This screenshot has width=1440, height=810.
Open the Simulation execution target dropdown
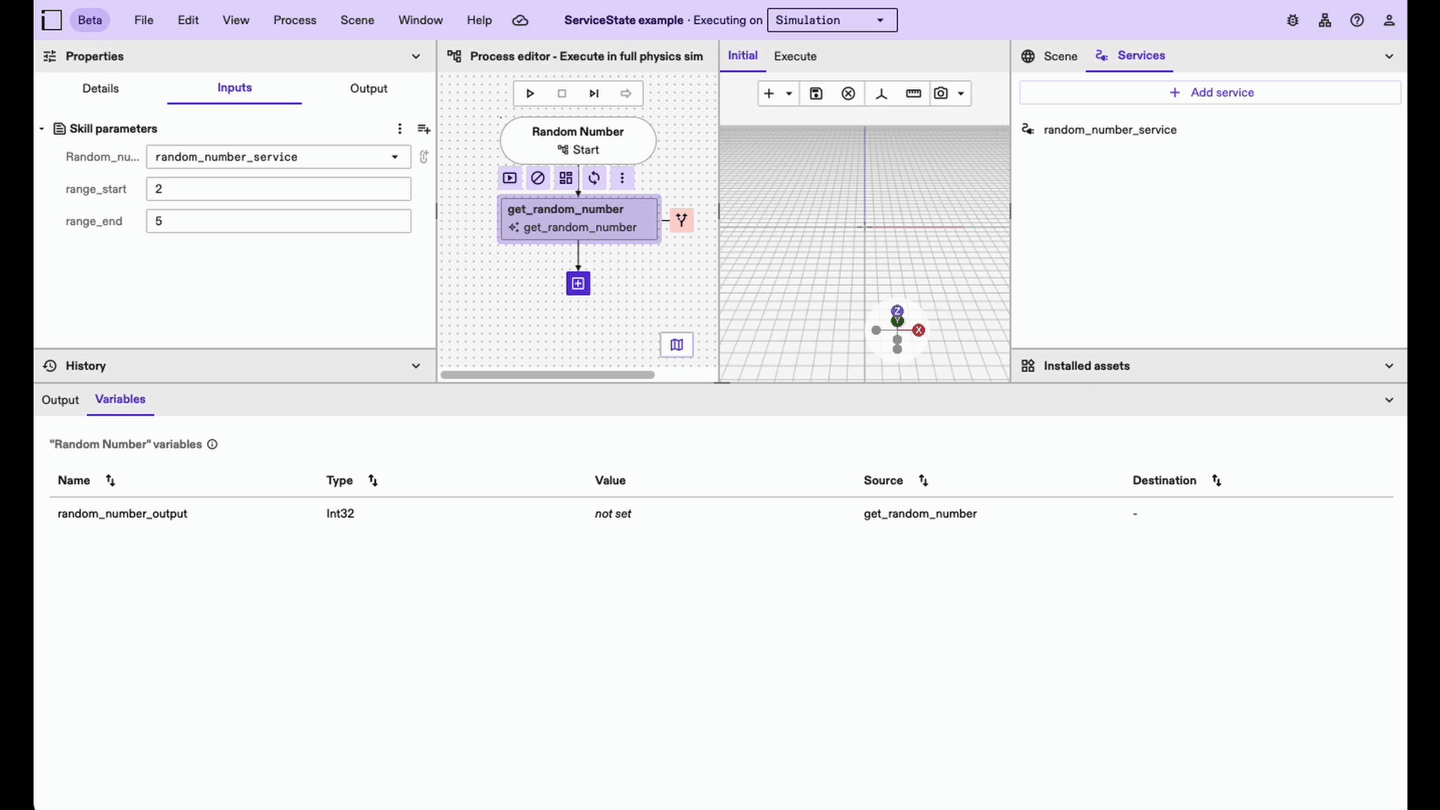tap(832, 20)
